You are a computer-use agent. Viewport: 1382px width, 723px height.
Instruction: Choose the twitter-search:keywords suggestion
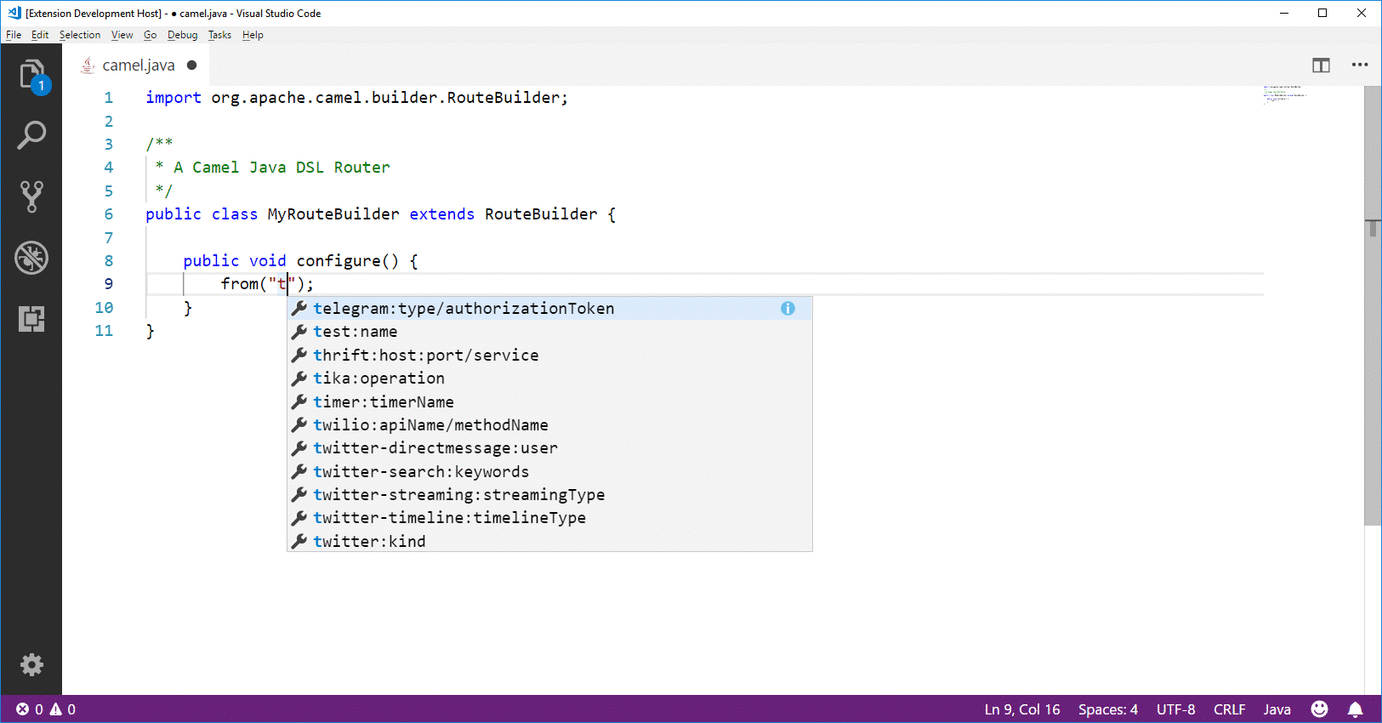pos(549,472)
